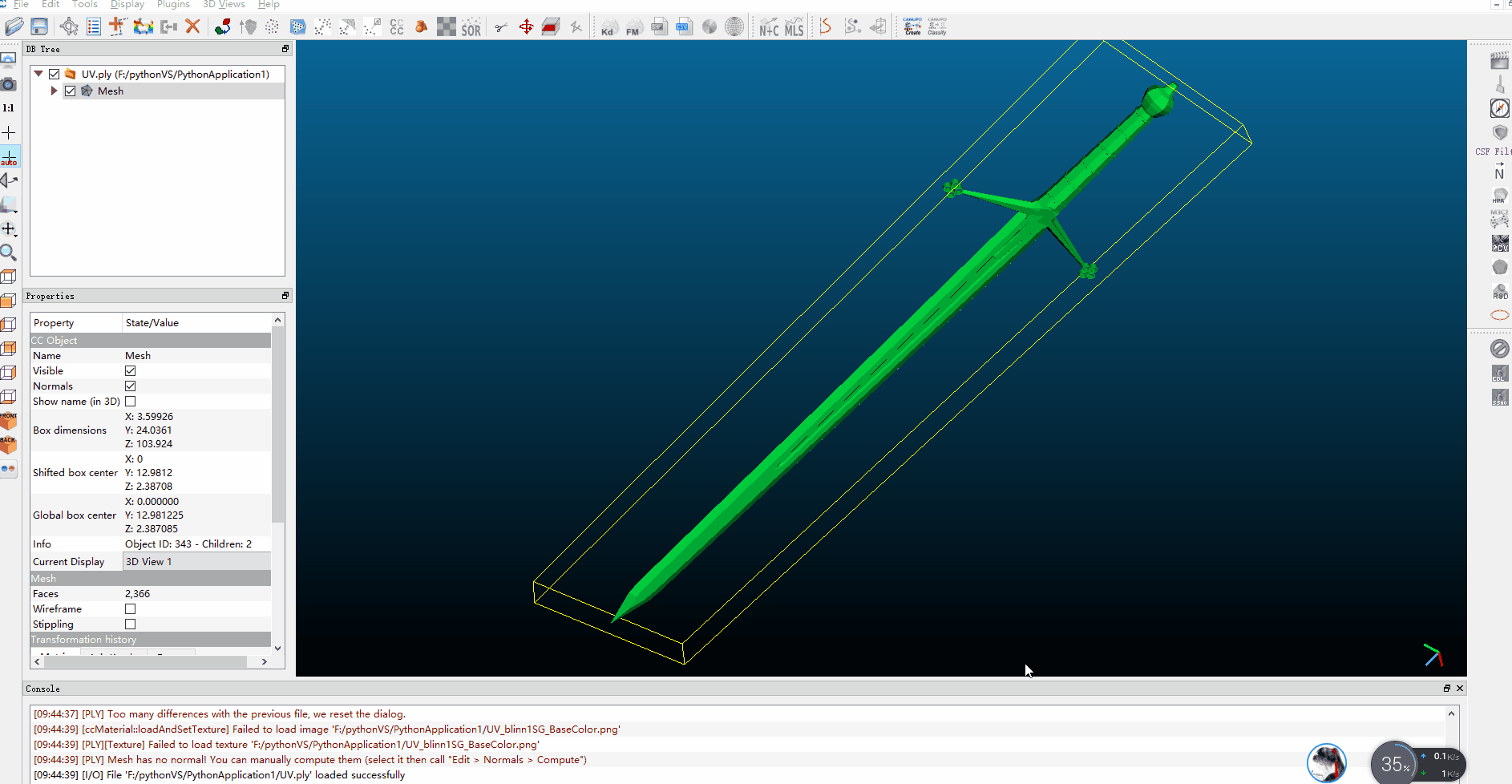Open the Help menu
This screenshot has height=784, width=1512.
click(x=269, y=4)
